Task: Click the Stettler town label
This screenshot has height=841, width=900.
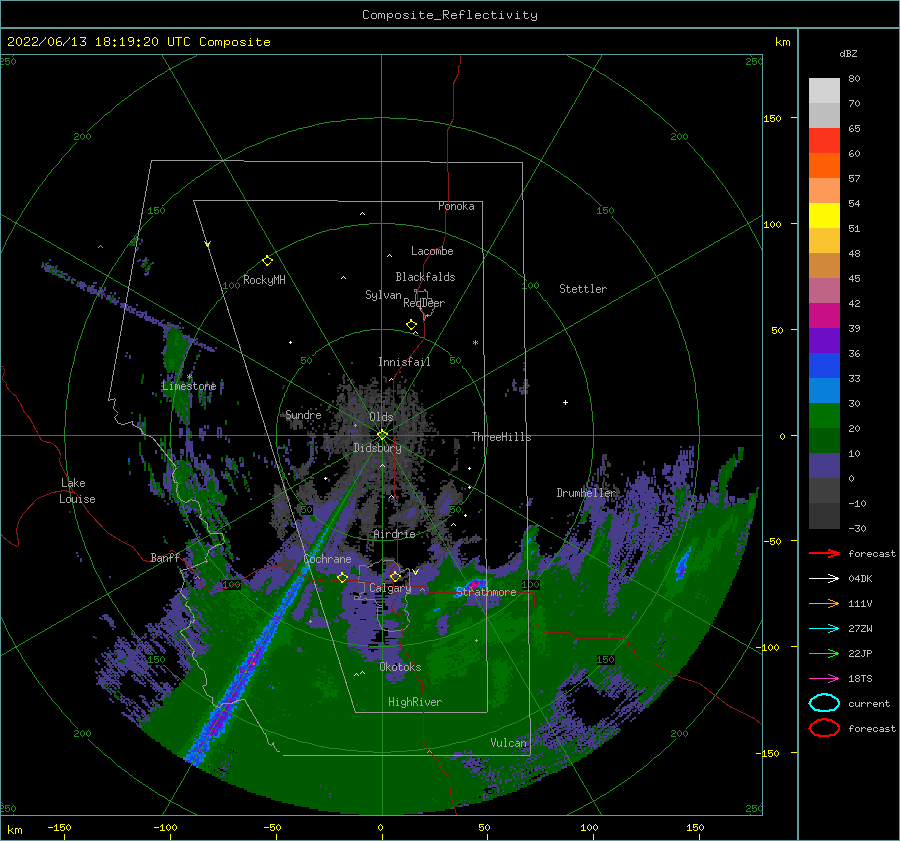Action: (x=583, y=289)
